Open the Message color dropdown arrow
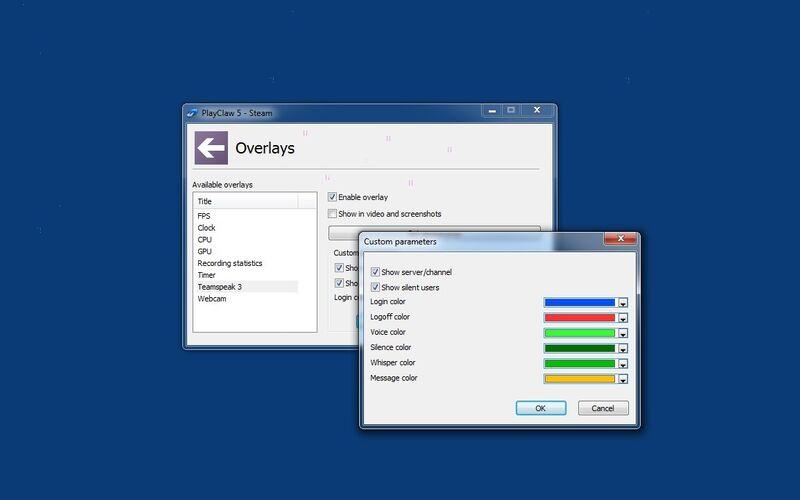This screenshot has height=500, width=800. [x=622, y=380]
